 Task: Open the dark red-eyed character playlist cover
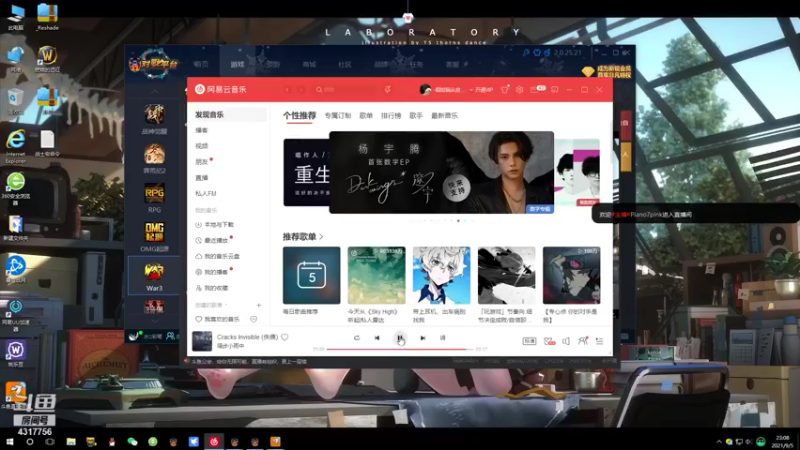click(571, 276)
